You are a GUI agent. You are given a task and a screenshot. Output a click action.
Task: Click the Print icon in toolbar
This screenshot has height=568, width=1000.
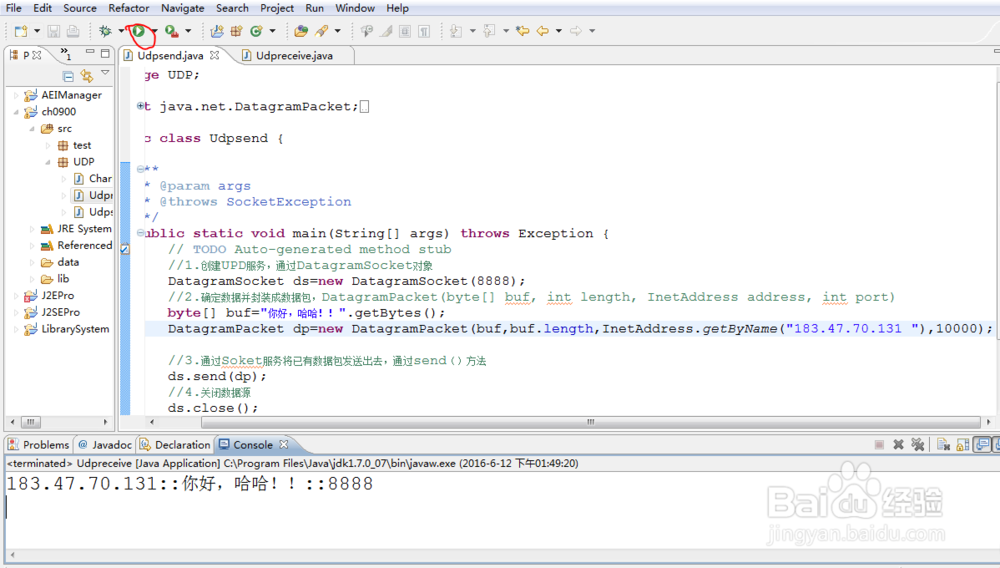(x=73, y=31)
